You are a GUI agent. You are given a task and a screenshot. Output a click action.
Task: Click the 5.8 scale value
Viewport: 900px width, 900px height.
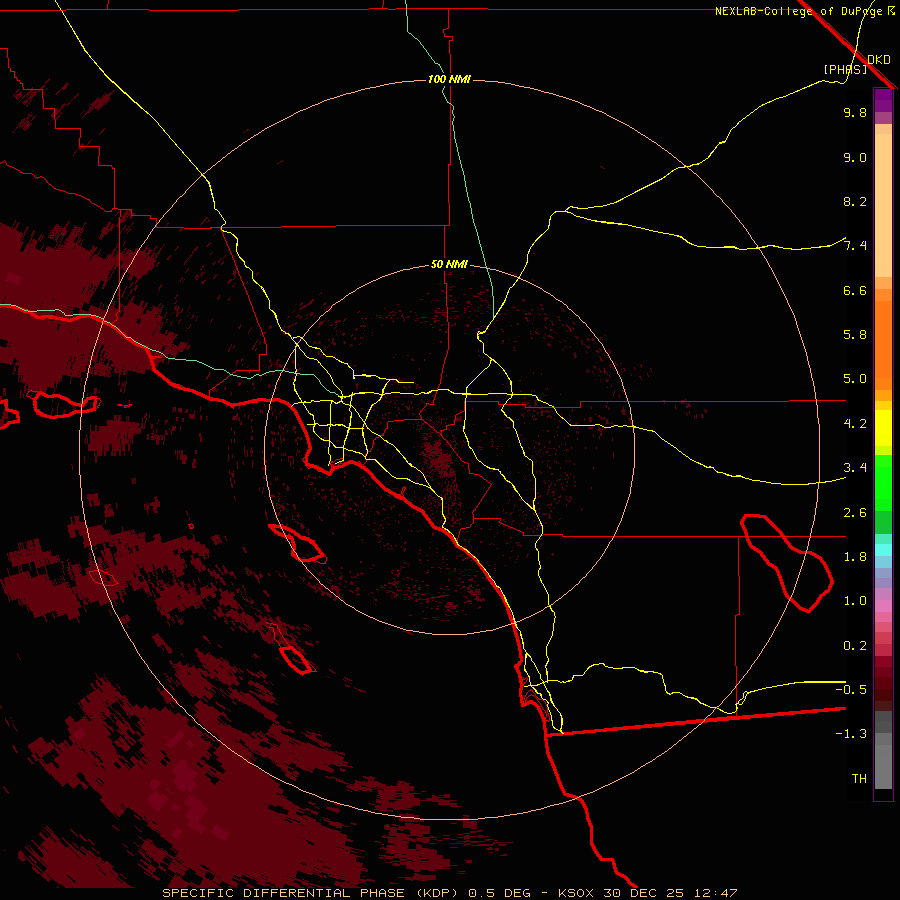pyautogui.click(x=855, y=334)
